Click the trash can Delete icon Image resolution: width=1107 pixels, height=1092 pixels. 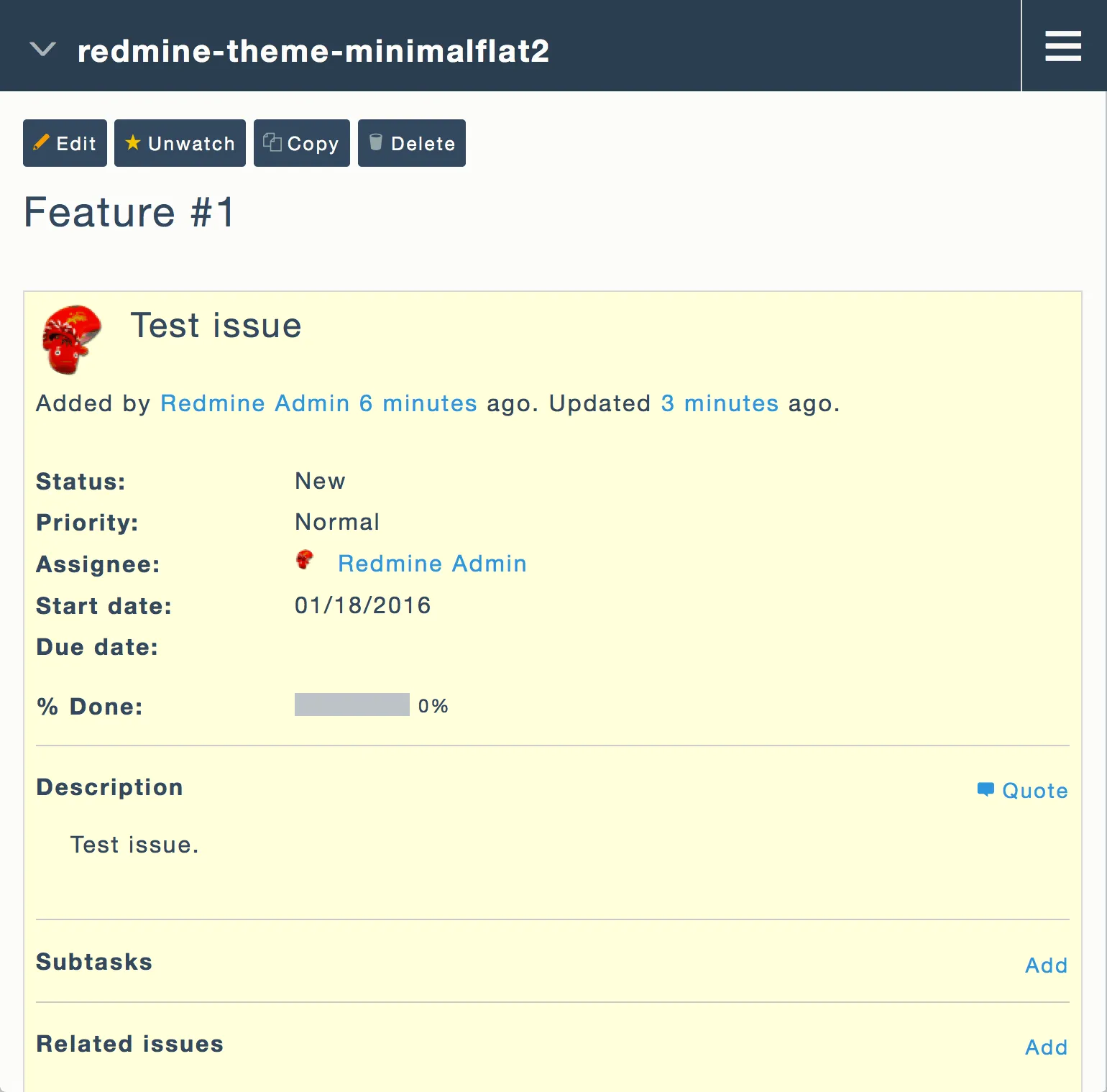tap(375, 142)
